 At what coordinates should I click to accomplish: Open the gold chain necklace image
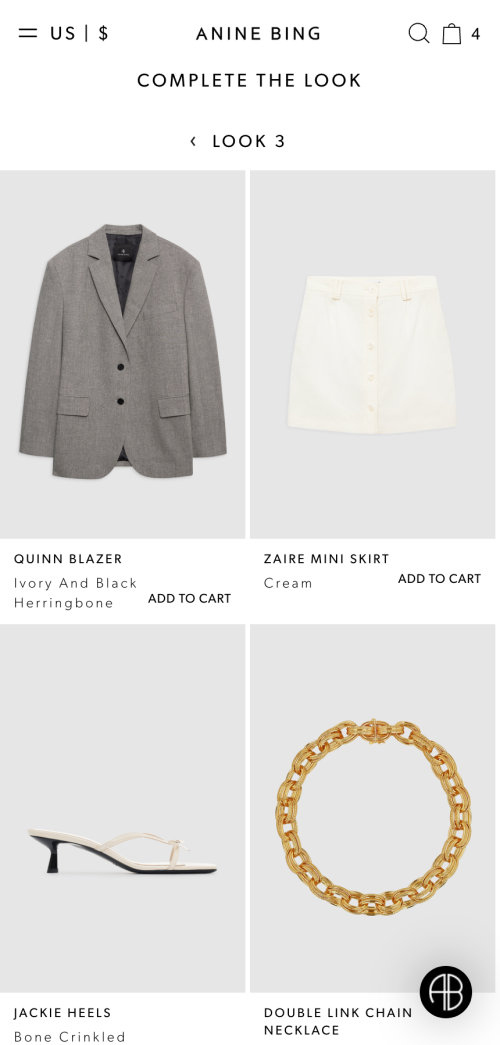coord(373,808)
